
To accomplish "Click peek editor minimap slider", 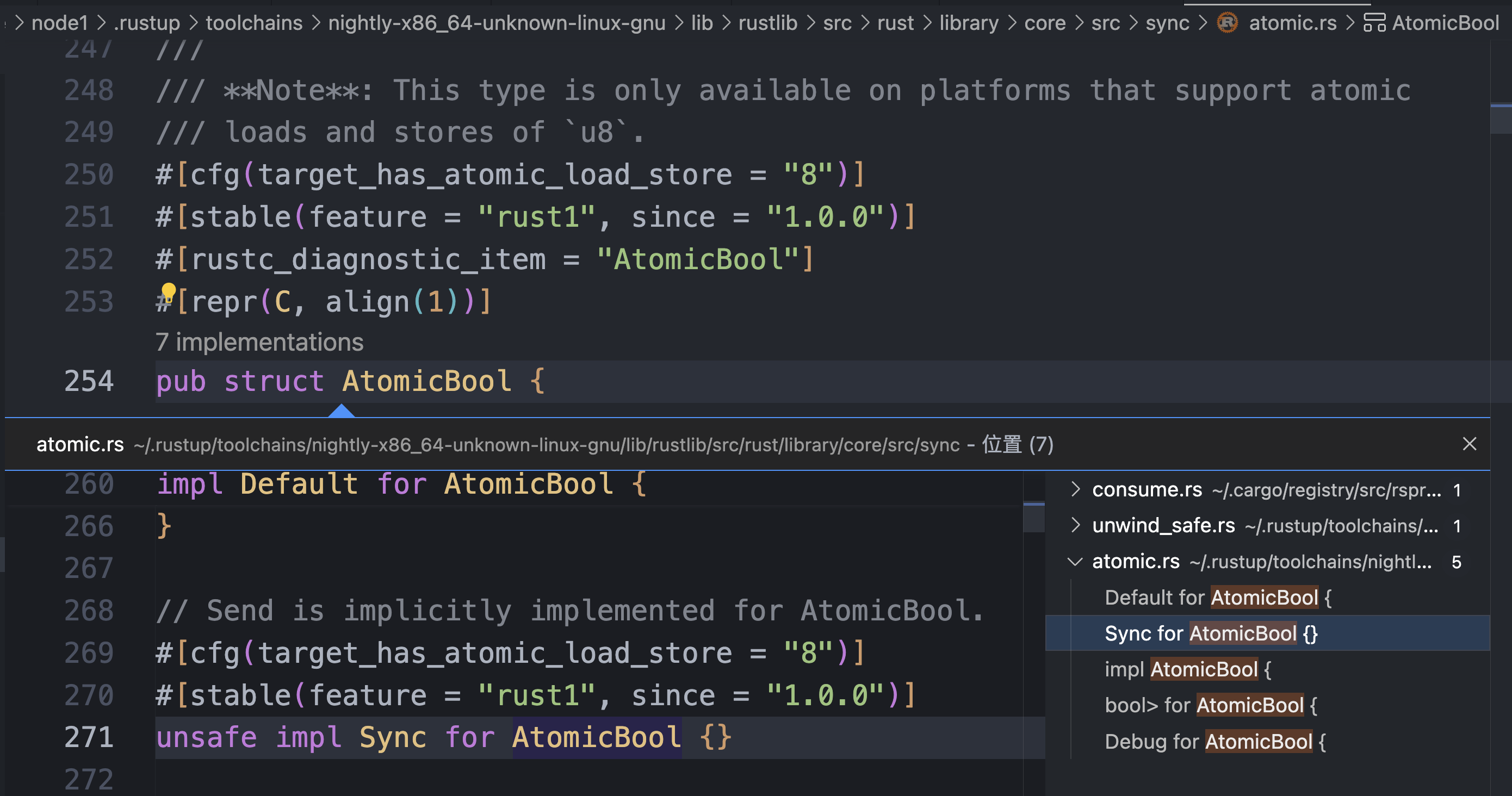I will pyautogui.click(x=1033, y=518).
